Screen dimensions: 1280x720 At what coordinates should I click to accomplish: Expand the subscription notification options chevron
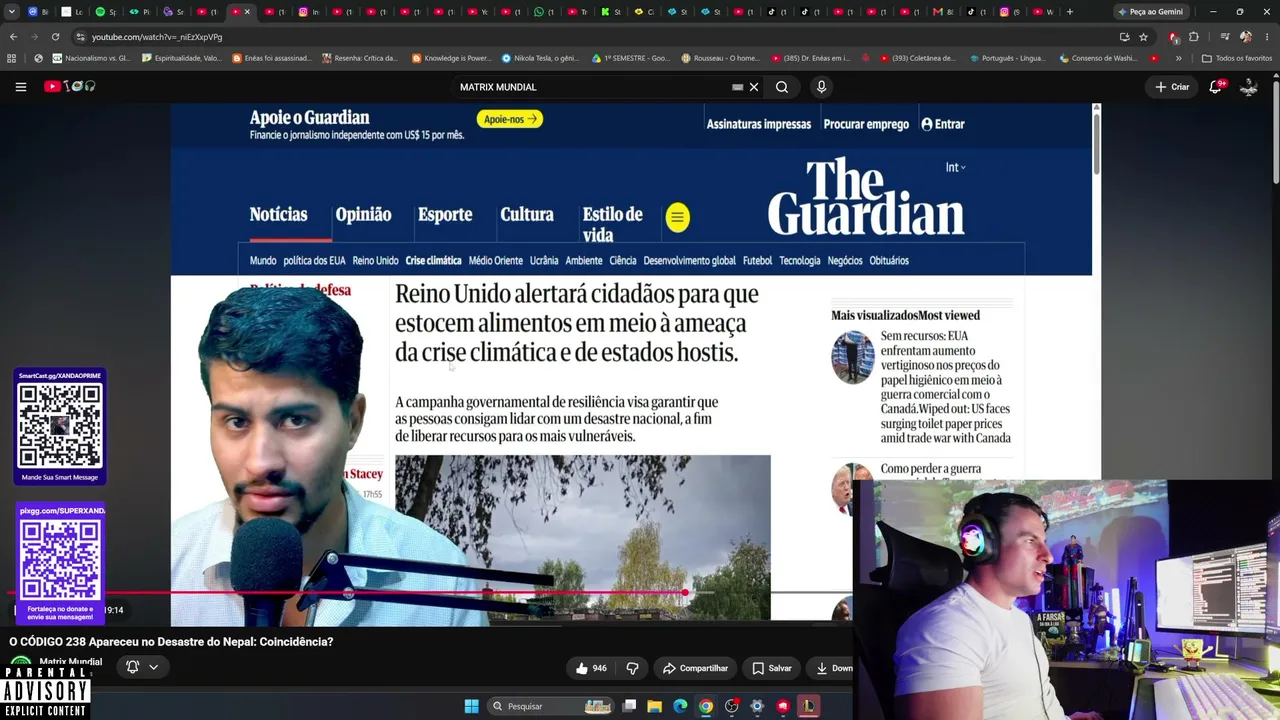click(153, 666)
